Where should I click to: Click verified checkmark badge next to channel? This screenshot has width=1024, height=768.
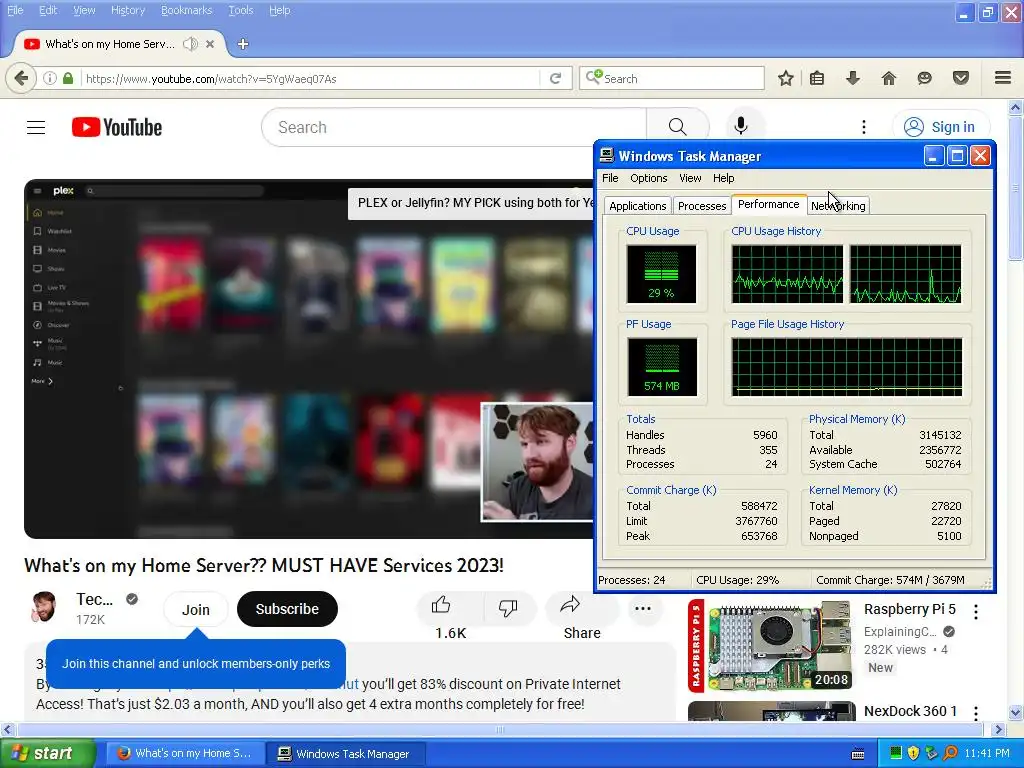point(132,599)
